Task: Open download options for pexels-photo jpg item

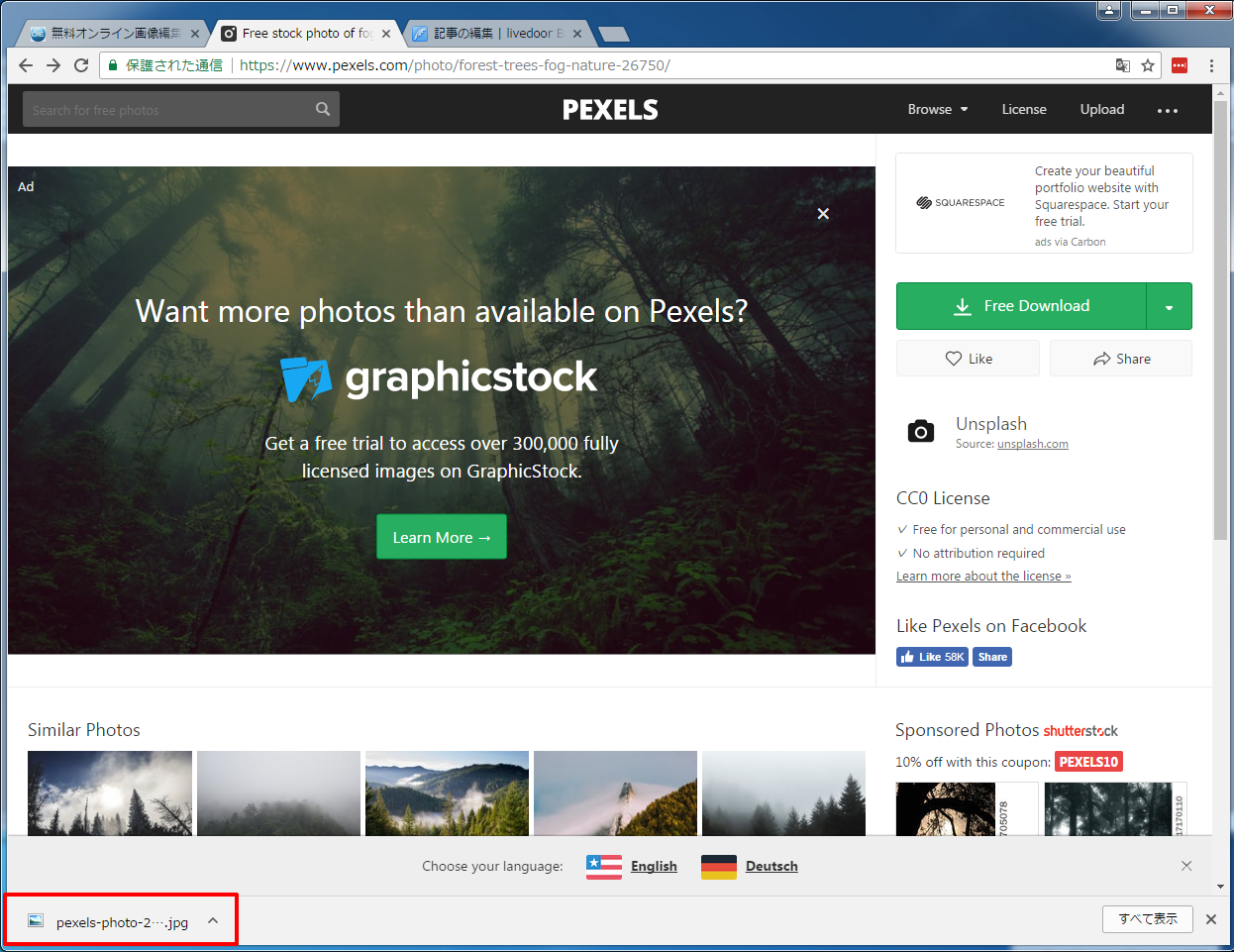Action: (213, 921)
